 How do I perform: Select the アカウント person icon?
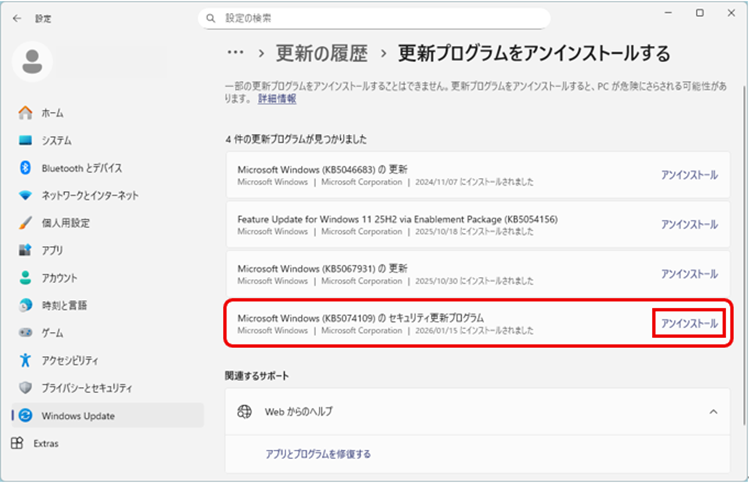tap(26, 278)
